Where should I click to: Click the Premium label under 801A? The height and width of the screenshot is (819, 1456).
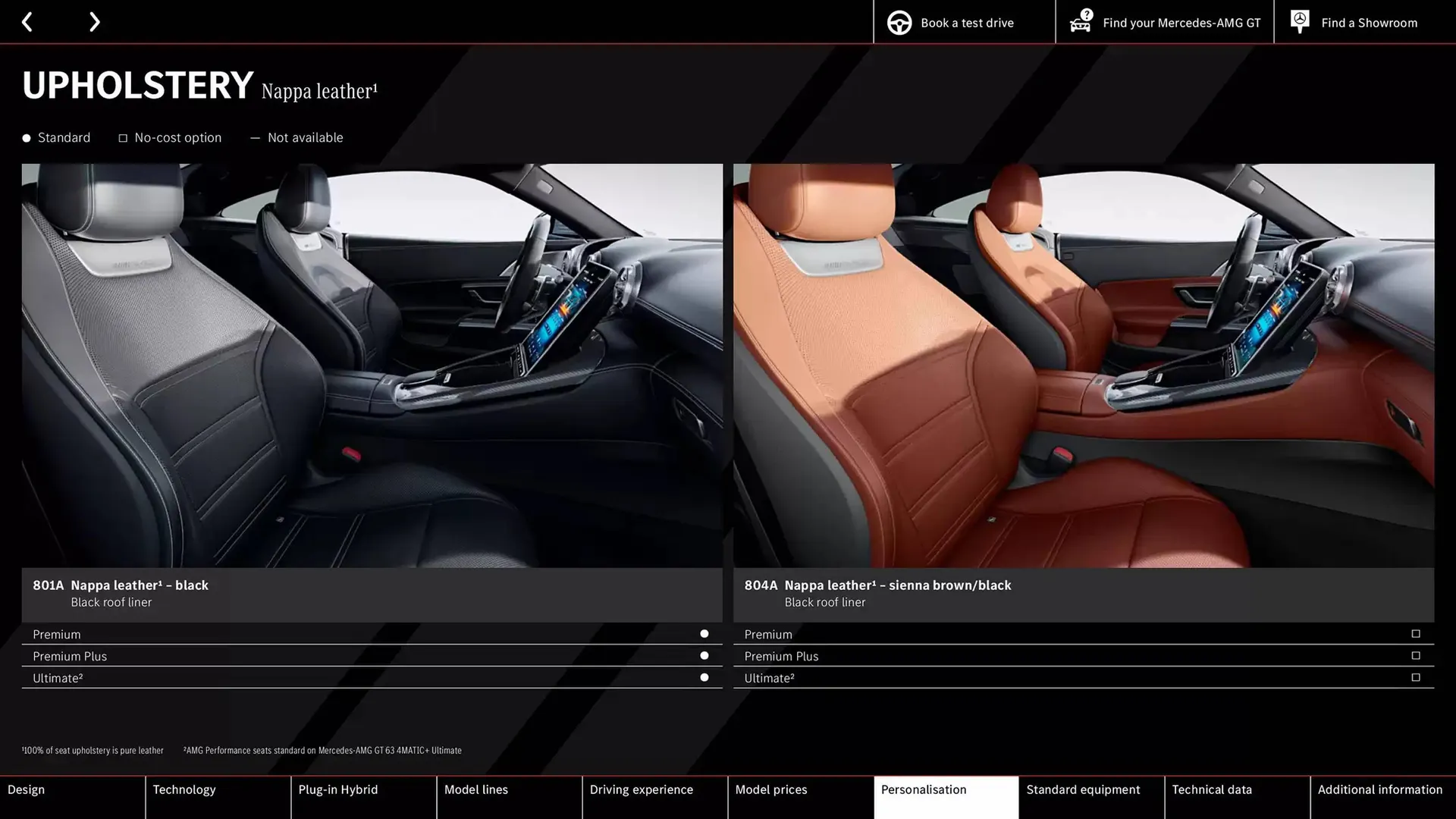coord(56,635)
